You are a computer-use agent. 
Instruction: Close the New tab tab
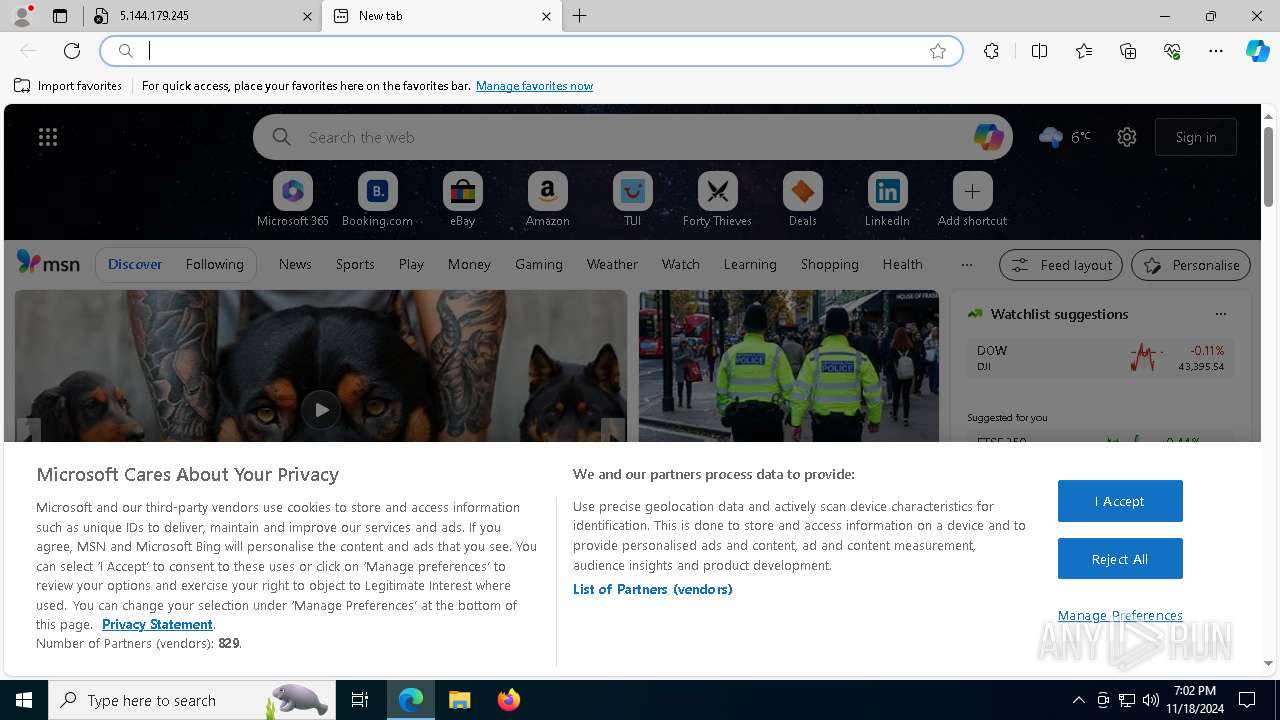coord(546,16)
